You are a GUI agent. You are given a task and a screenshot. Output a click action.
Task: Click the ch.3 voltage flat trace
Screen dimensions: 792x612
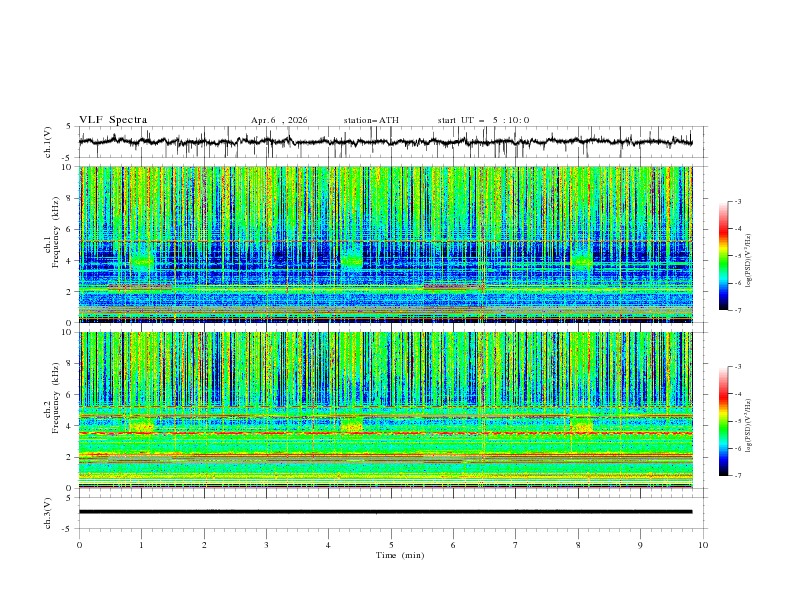[x=385, y=512]
